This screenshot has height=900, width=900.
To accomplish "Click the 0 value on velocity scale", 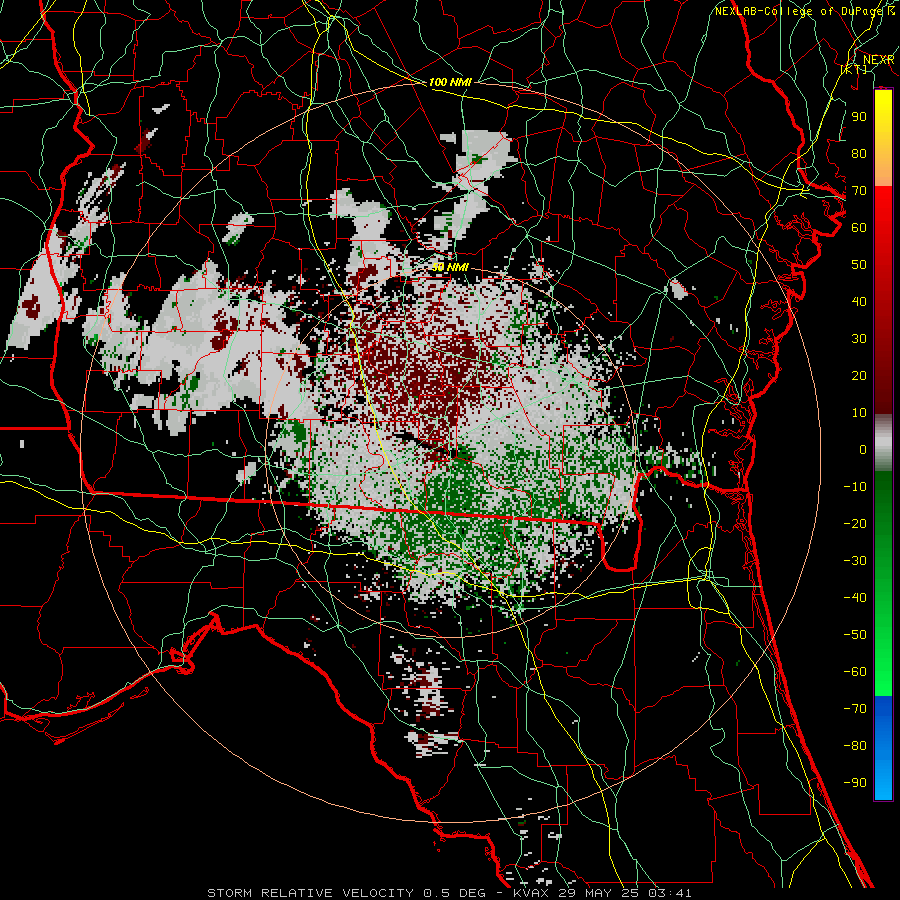I will (863, 449).
